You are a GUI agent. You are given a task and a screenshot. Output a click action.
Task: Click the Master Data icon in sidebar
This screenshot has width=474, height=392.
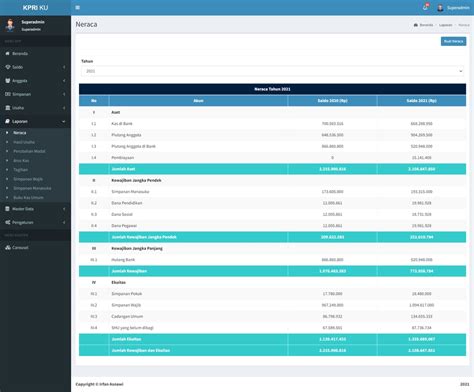click(7, 209)
